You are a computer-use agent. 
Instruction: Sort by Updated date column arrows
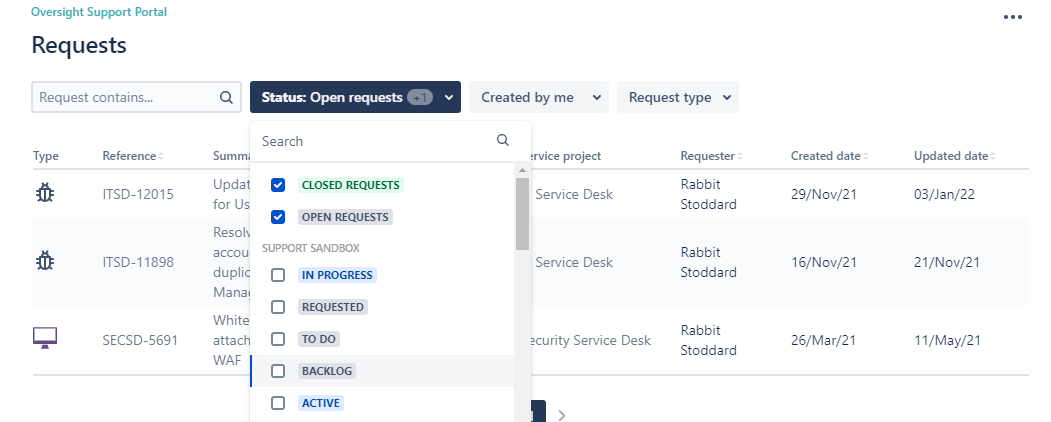[x=993, y=156]
